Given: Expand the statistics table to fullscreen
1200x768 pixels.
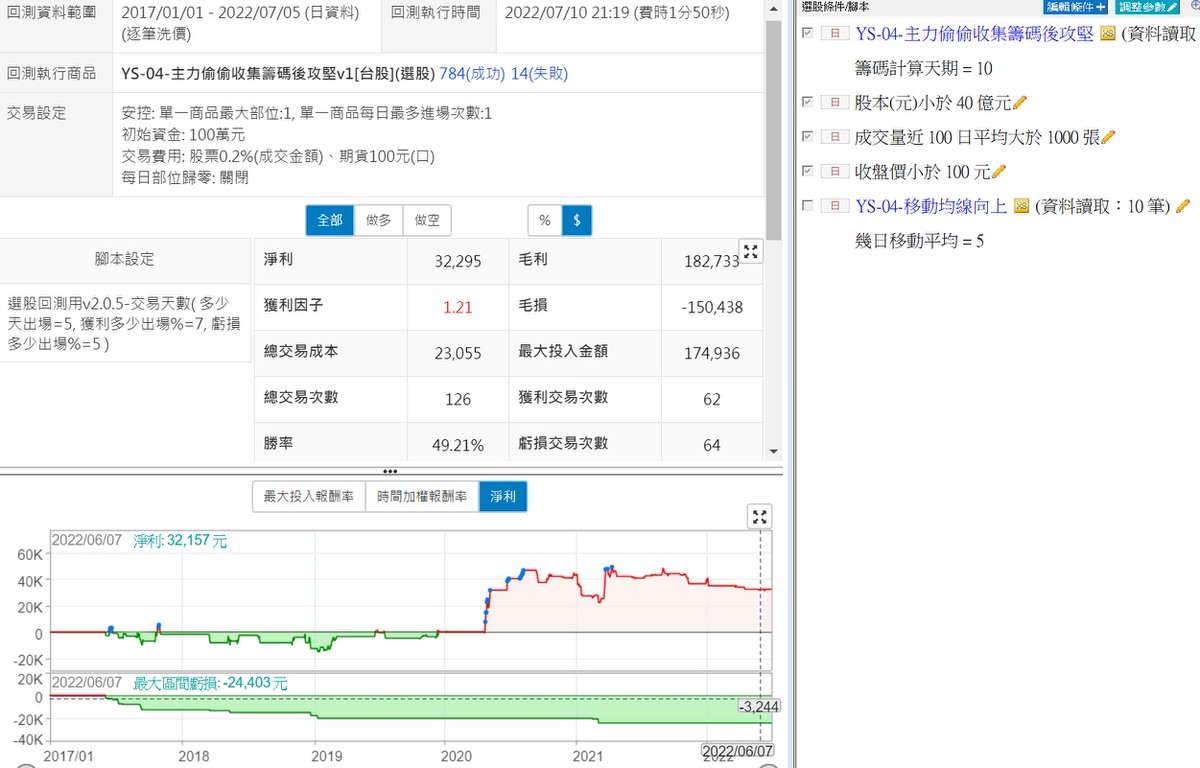Looking at the screenshot, I should coord(750,252).
